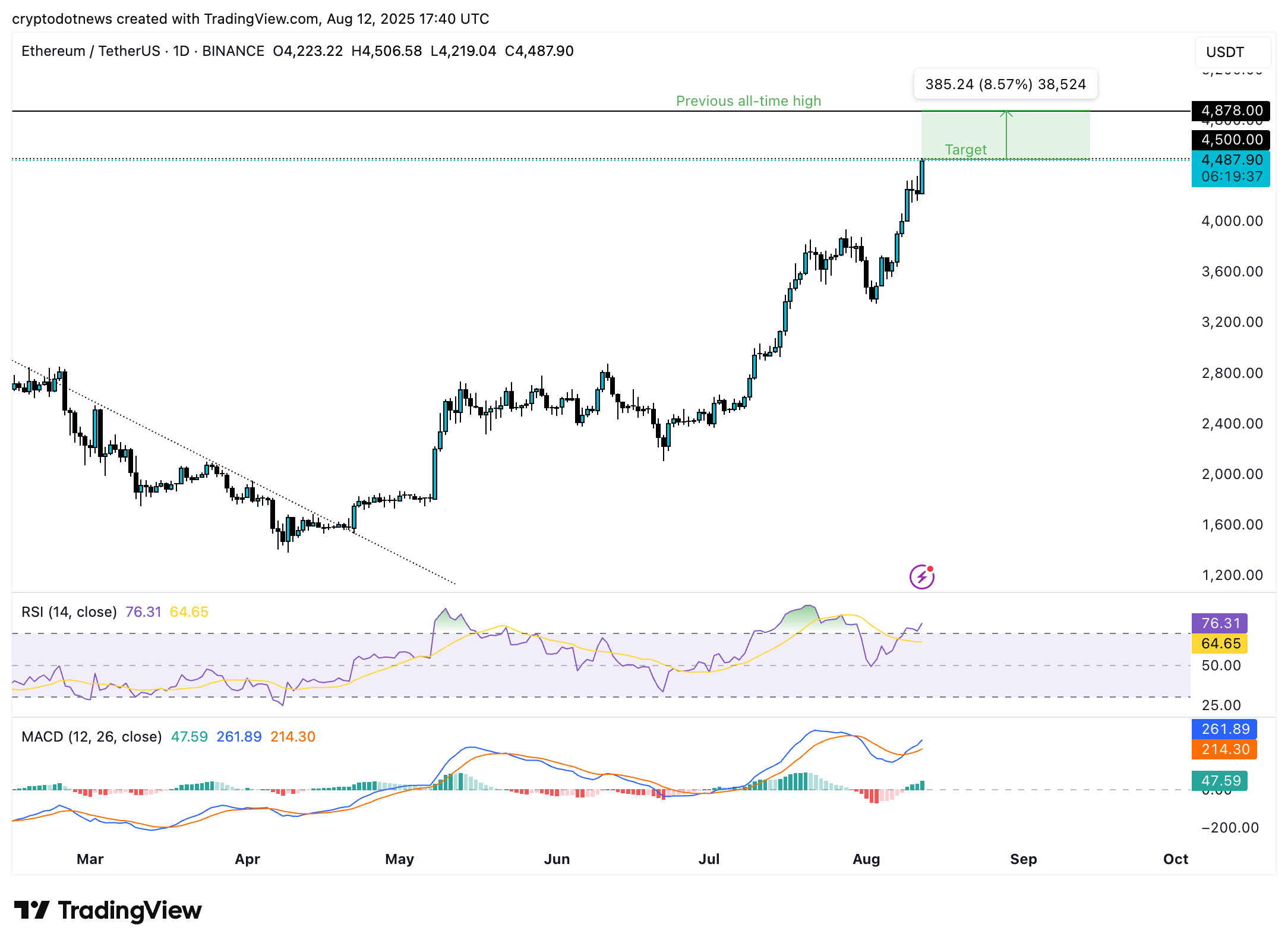Viewport: 1288px width, 946px height.
Task: Select the RSI indicator legend icon
Action: [69, 611]
